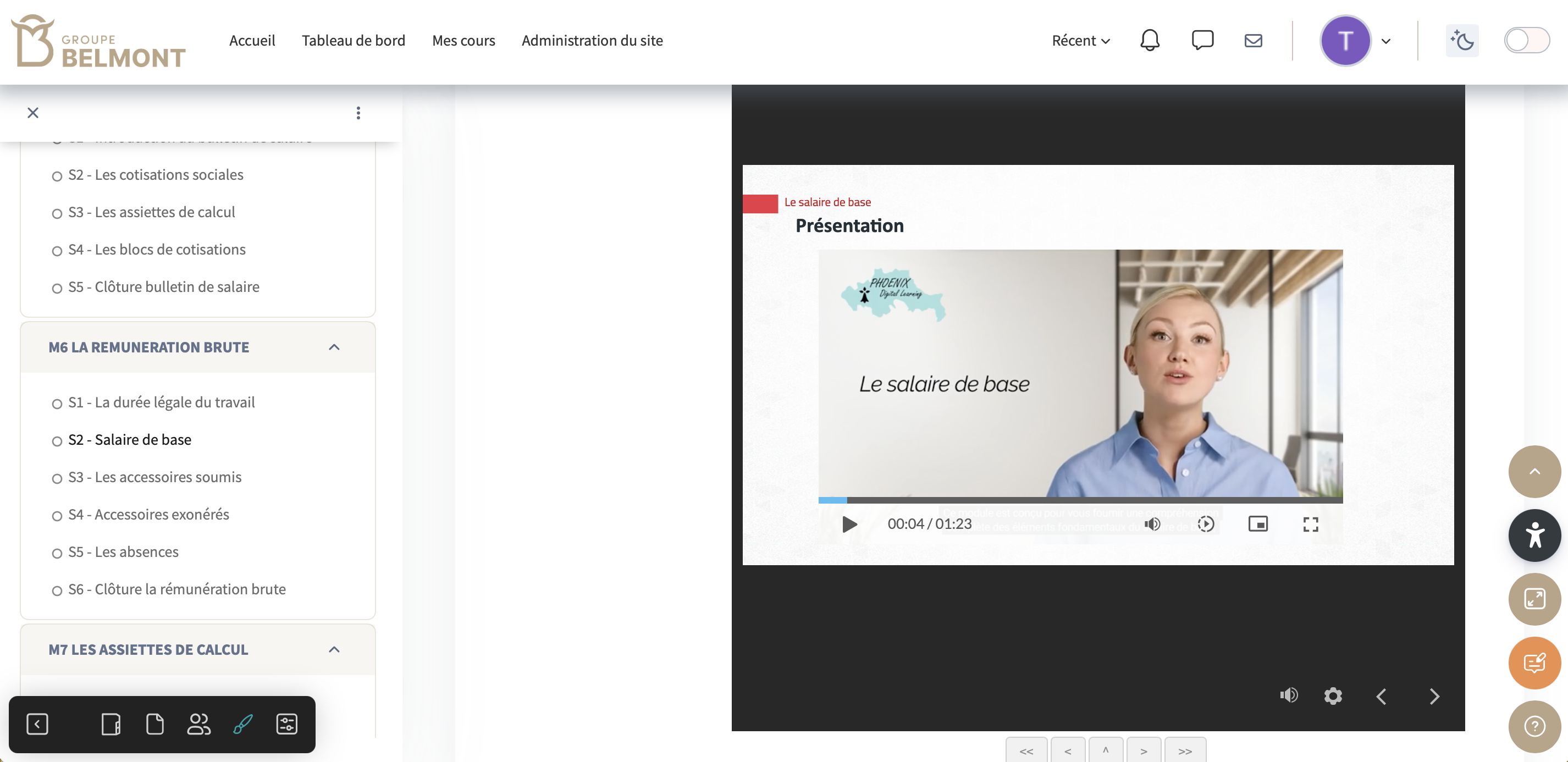
Task: Open the notifications bell
Action: pyautogui.click(x=1149, y=41)
